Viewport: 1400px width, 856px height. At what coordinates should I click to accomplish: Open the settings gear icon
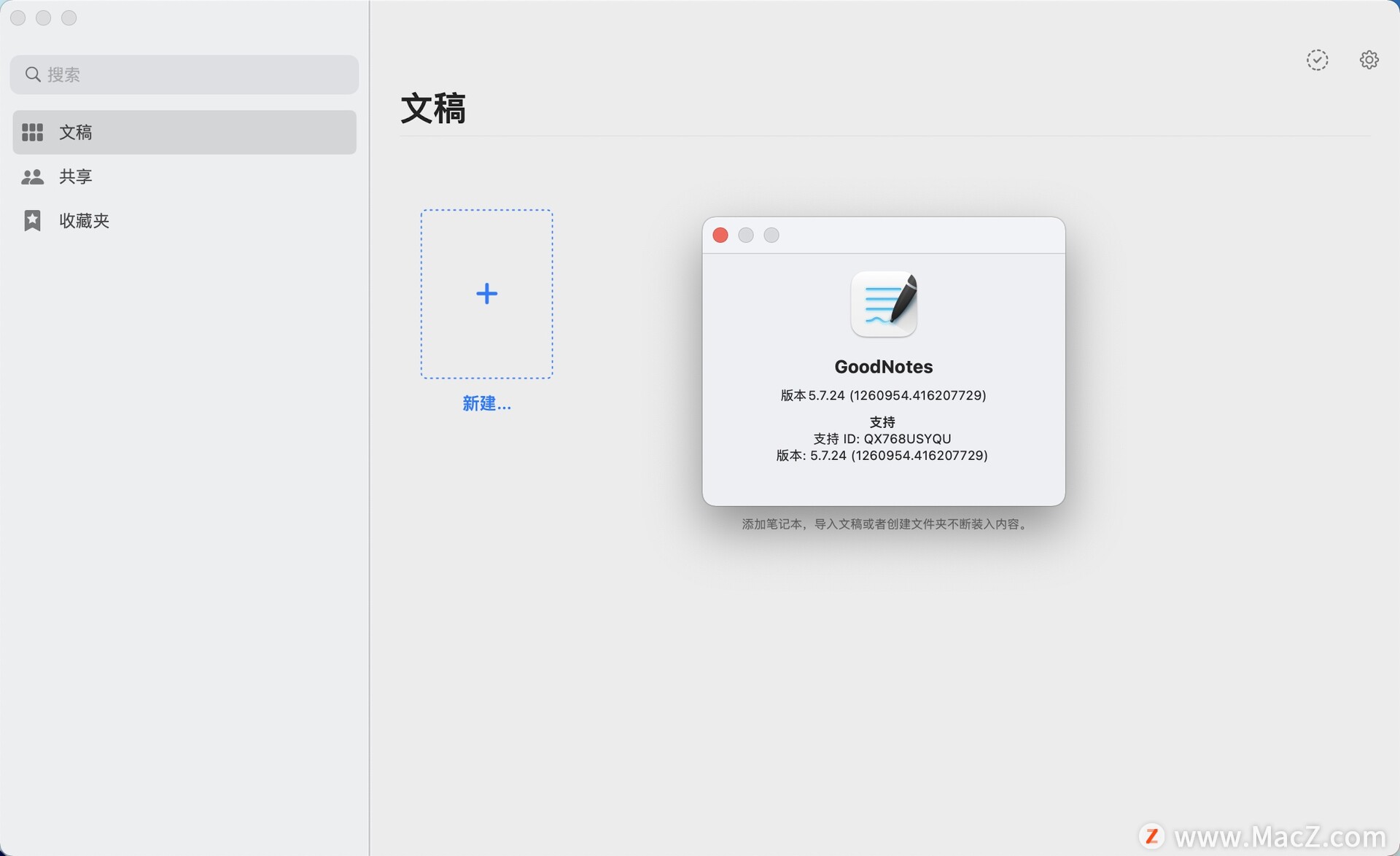[1369, 60]
